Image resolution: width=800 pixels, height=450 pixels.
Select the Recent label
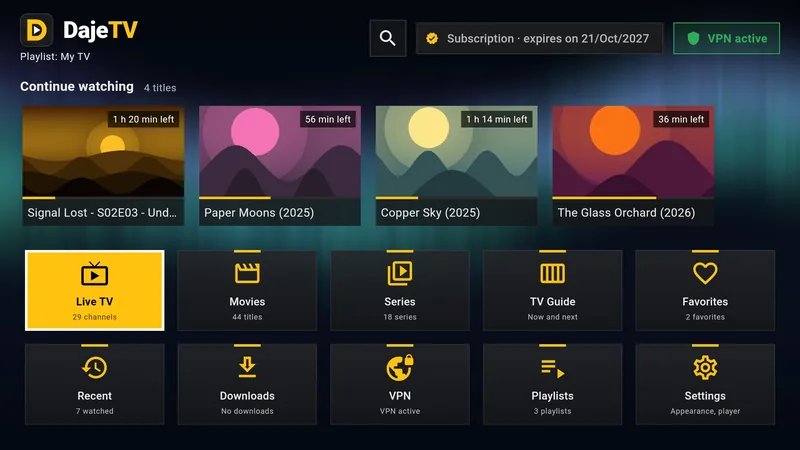pyautogui.click(x=94, y=396)
